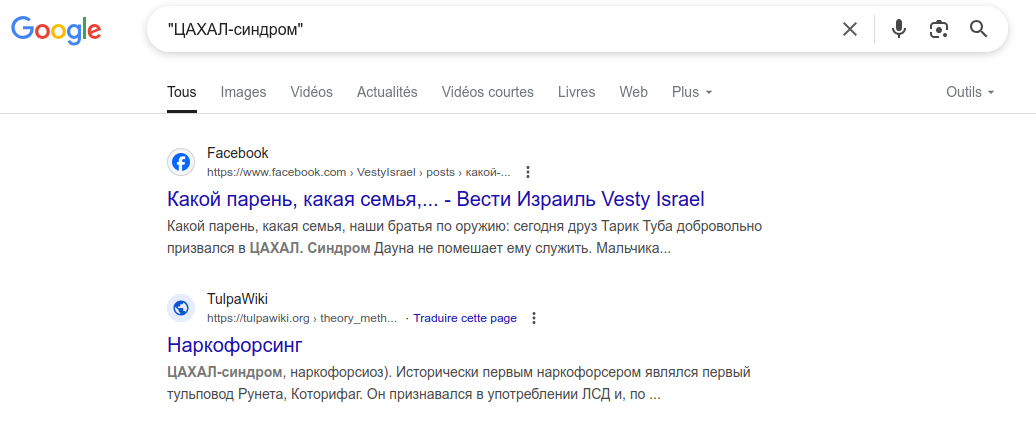
Task: Switch to the Images tab
Action: point(243,92)
